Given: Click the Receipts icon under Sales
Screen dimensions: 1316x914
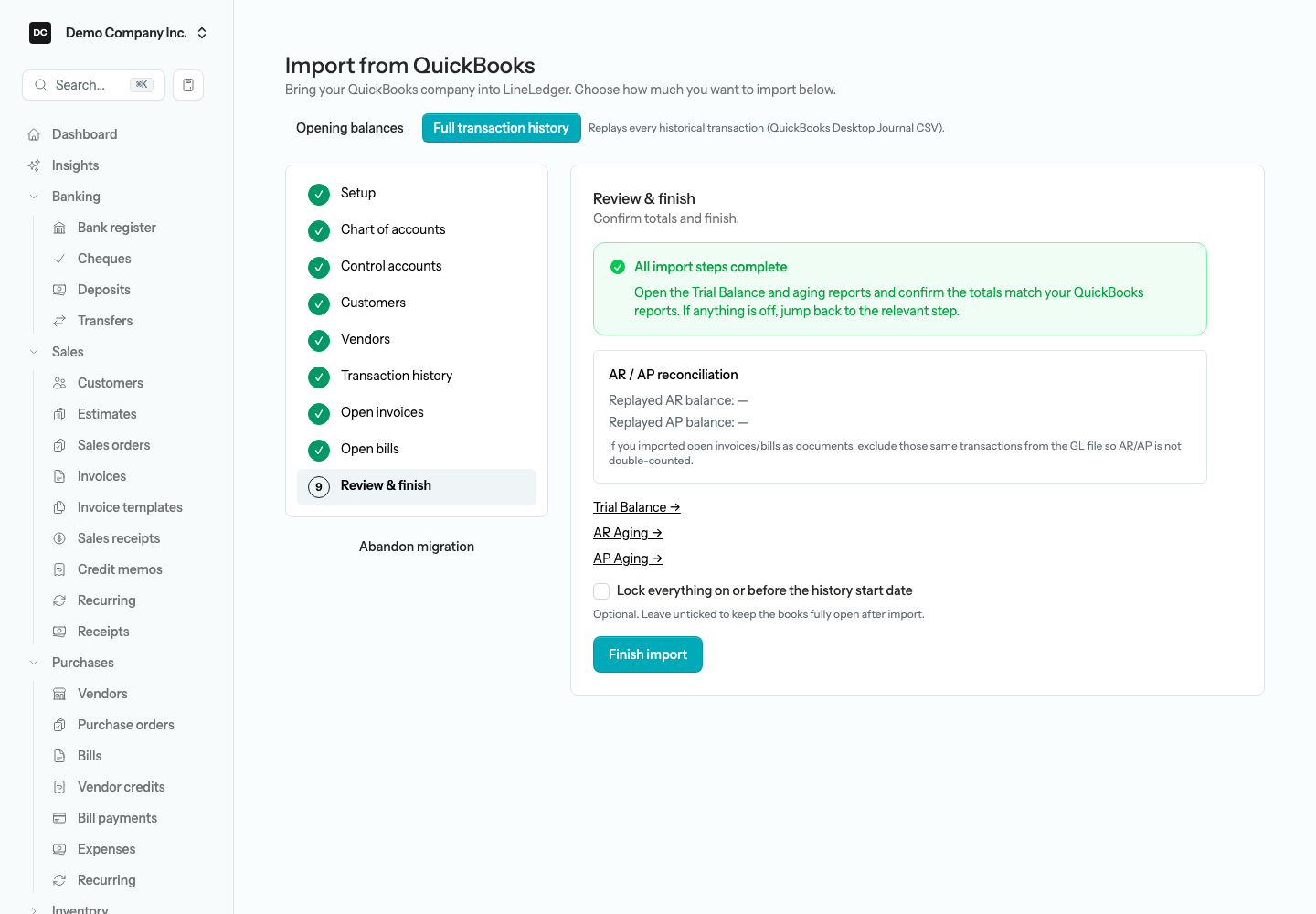Looking at the screenshot, I should (59, 632).
